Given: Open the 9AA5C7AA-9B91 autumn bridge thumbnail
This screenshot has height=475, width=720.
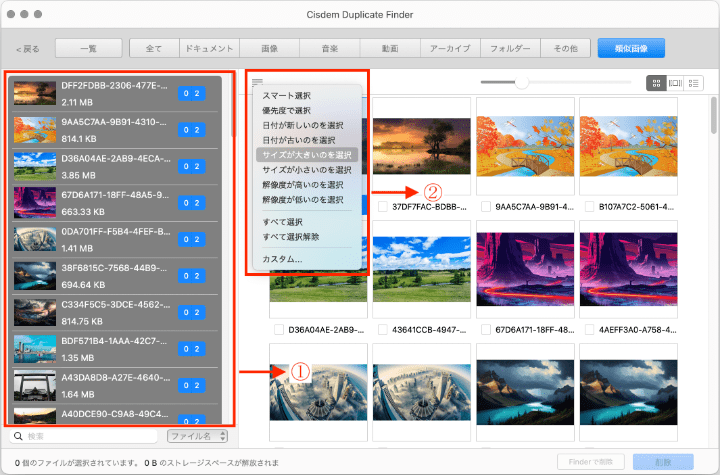Looking at the screenshot, I should [525, 146].
